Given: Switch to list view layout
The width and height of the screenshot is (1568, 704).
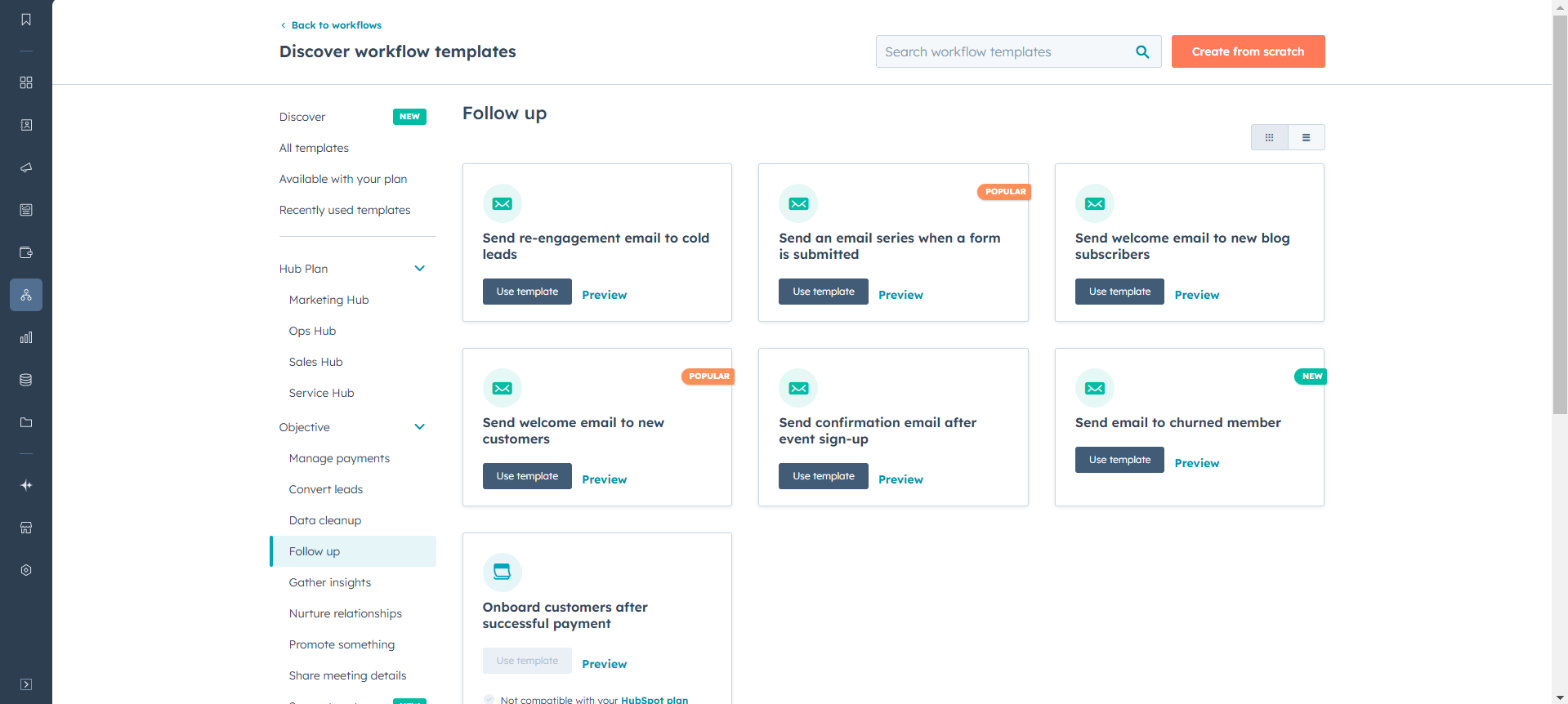Looking at the screenshot, I should click(x=1306, y=137).
